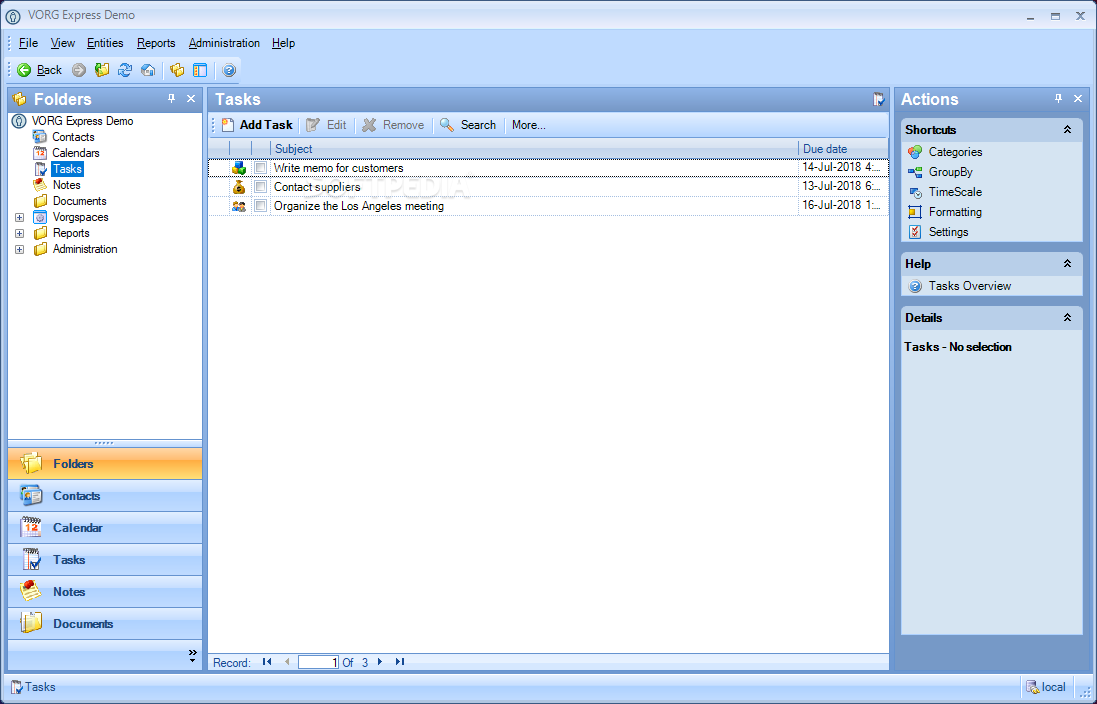Viewport: 1097px width, 704px height.
Task: Collapse the Details section
Action: pyautogui.click(x=1068, y=318)
